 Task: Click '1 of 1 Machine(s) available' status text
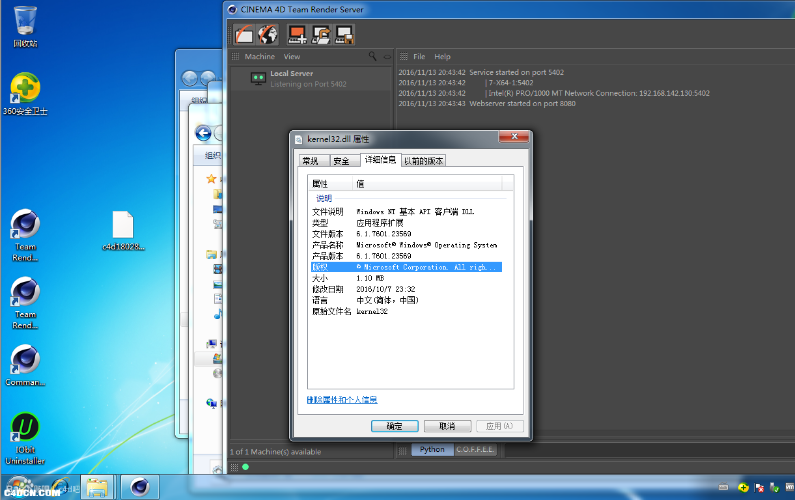pyautogui.click(x=275, y=452)
